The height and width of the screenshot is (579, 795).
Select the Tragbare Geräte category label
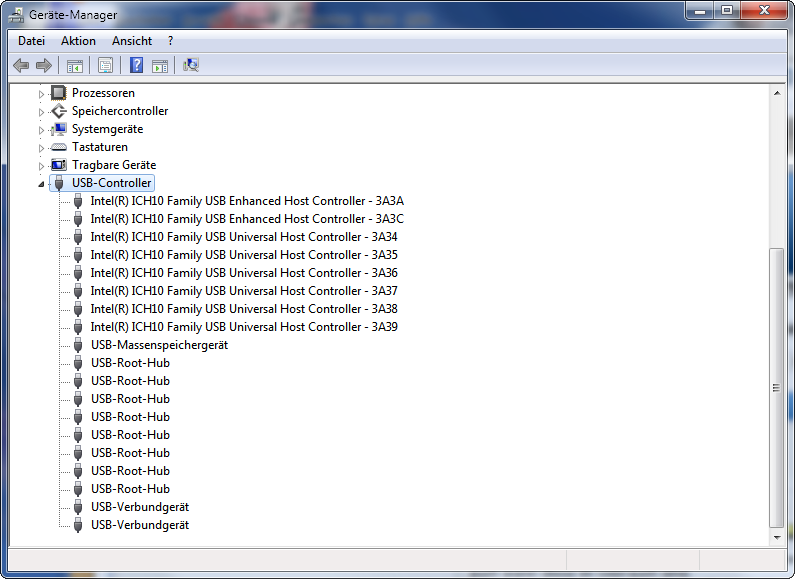pos(114,165)
